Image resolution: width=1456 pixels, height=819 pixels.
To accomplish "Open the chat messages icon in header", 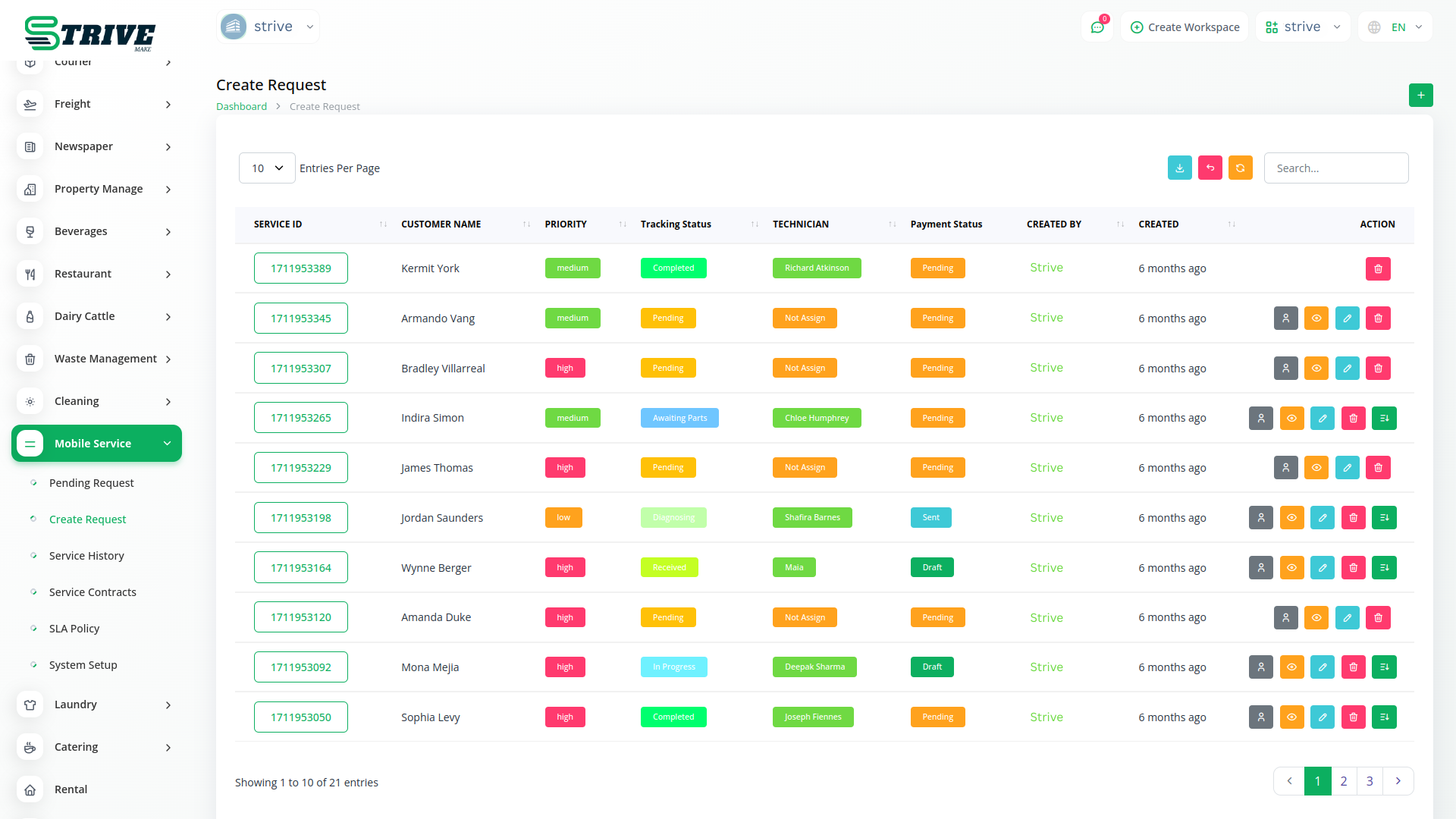I will pos(1097,27).
